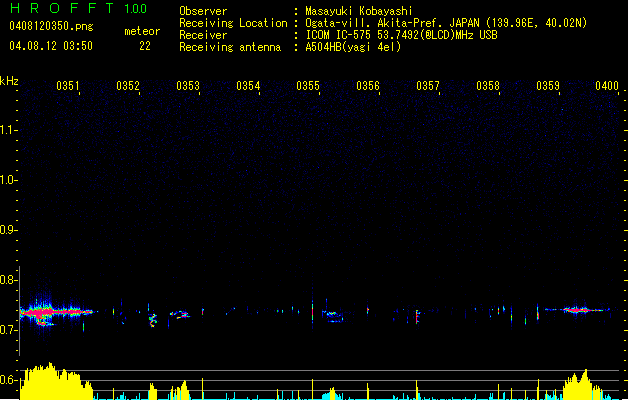This screenshot has width=629, height=400.
Task: Click the Ogata-vill. Akita-Pref. JAPAN location text
Action: [x=446, y=23]
